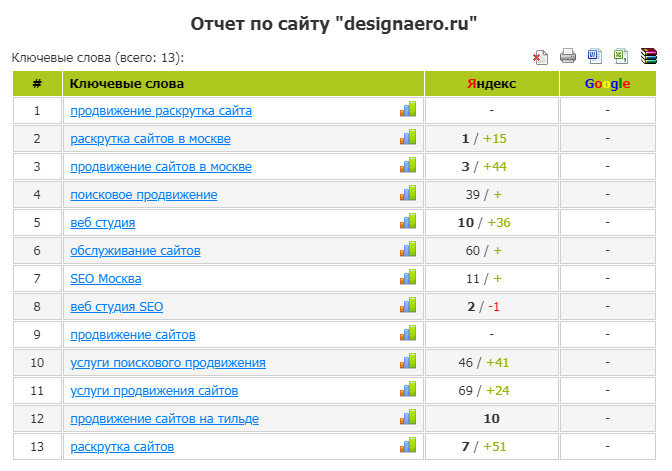Viewport: 672px width, 471px height.
Task: Open chart icon for 'услуги продвижения сайтов'
Action: [x=408, y=389]
